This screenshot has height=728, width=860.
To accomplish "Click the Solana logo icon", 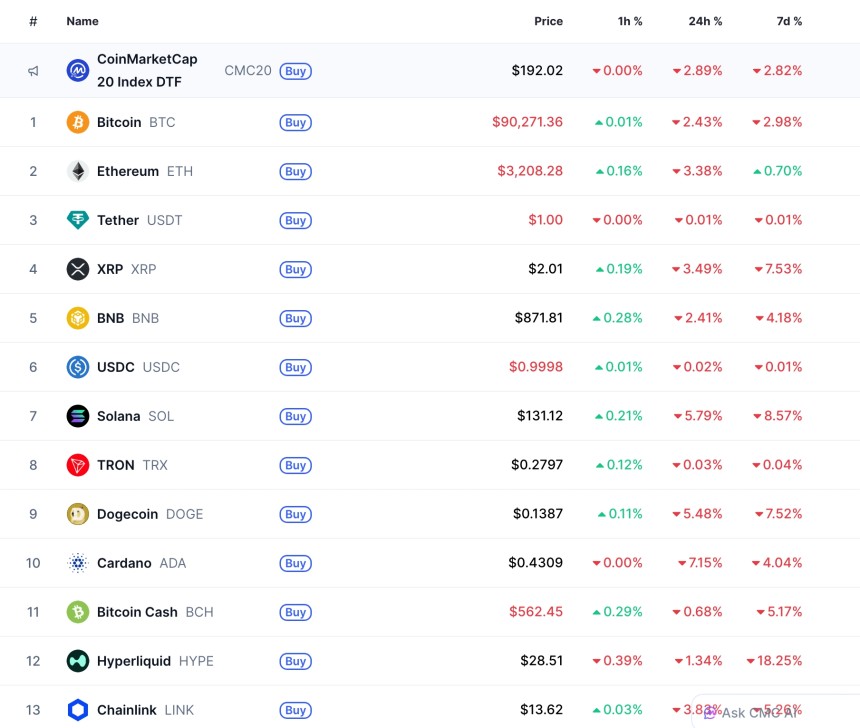I will click(78, 416).
